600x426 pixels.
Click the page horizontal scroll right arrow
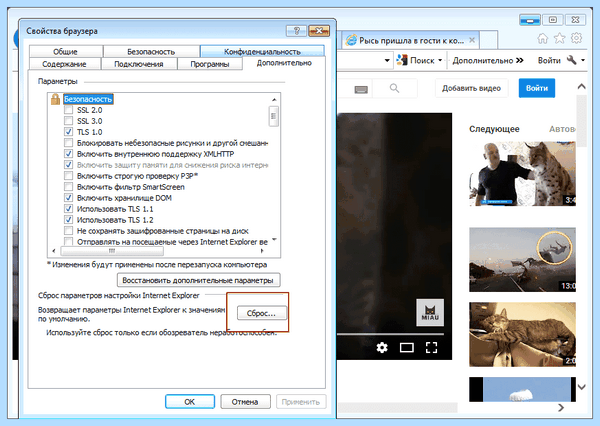(561, 408)
